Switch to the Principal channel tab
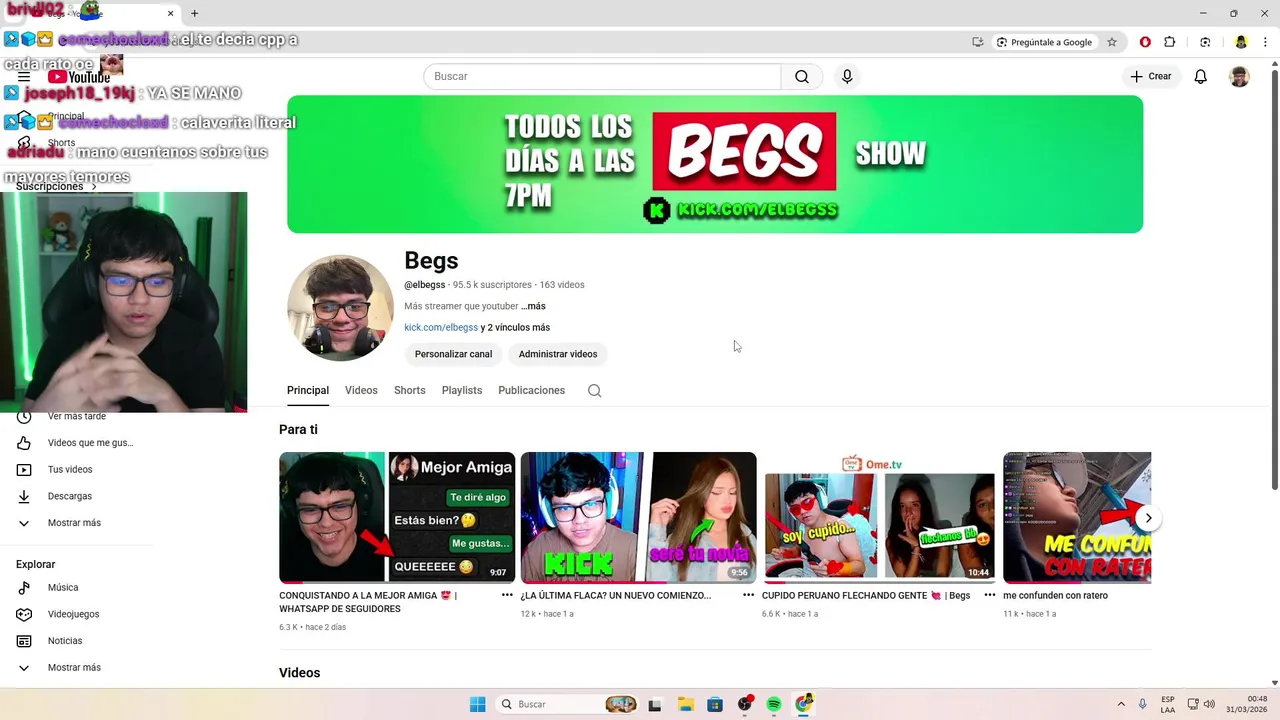The width and height of the screenshot is (1280, 720). pyautogui.click(x=308, y=391)
